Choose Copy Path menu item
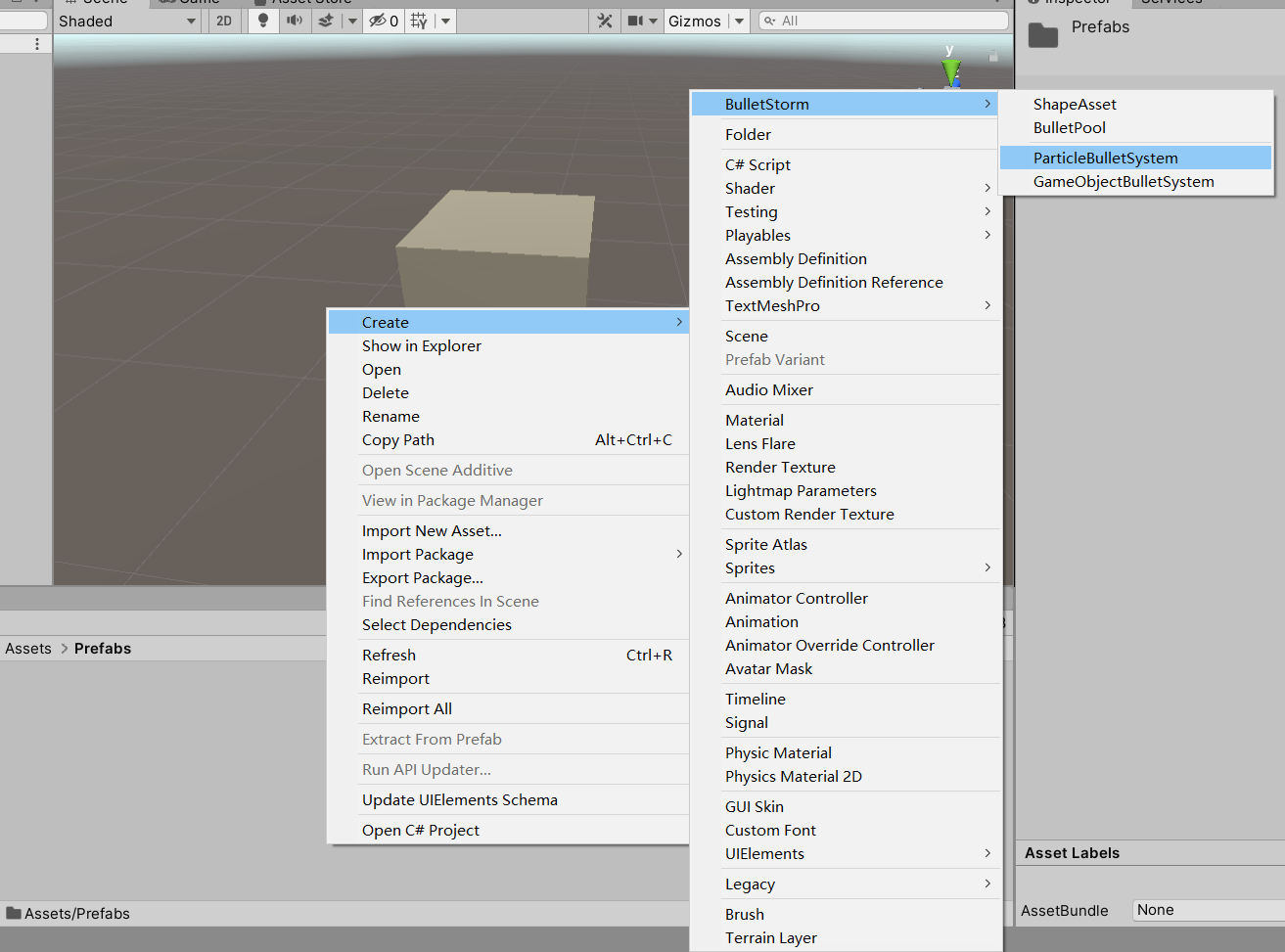The width and height of the screenshot is (1285, 952). pos(508,439)
